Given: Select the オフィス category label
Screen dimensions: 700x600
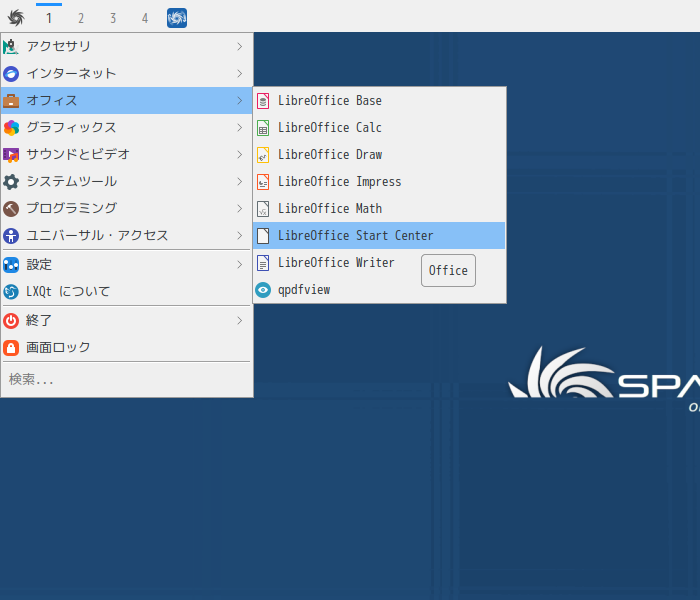Looking at the screenshot, I should pyautogui.click(x=52, y=100).
